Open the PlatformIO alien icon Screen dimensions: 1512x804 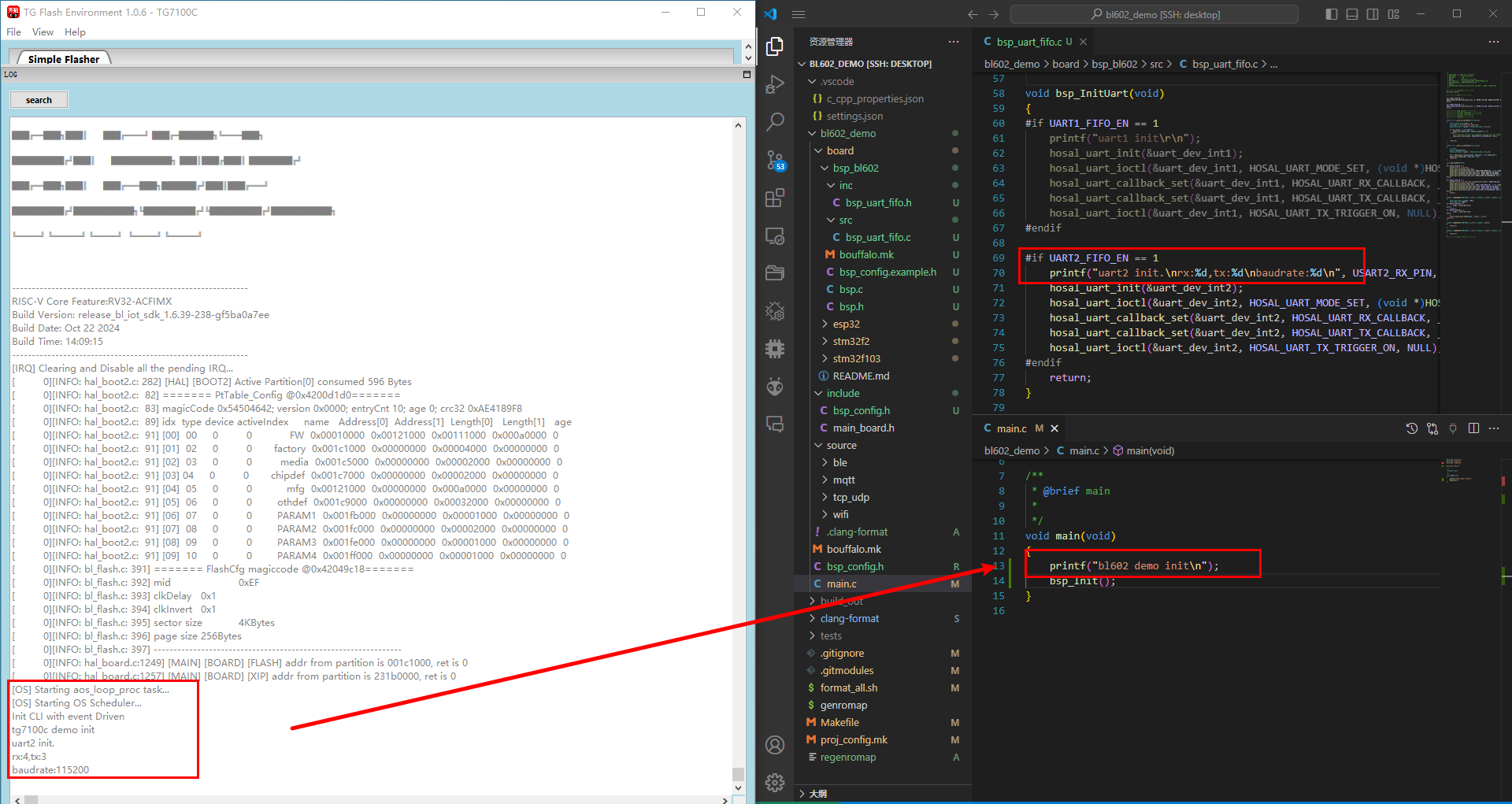tap(775, 387)
